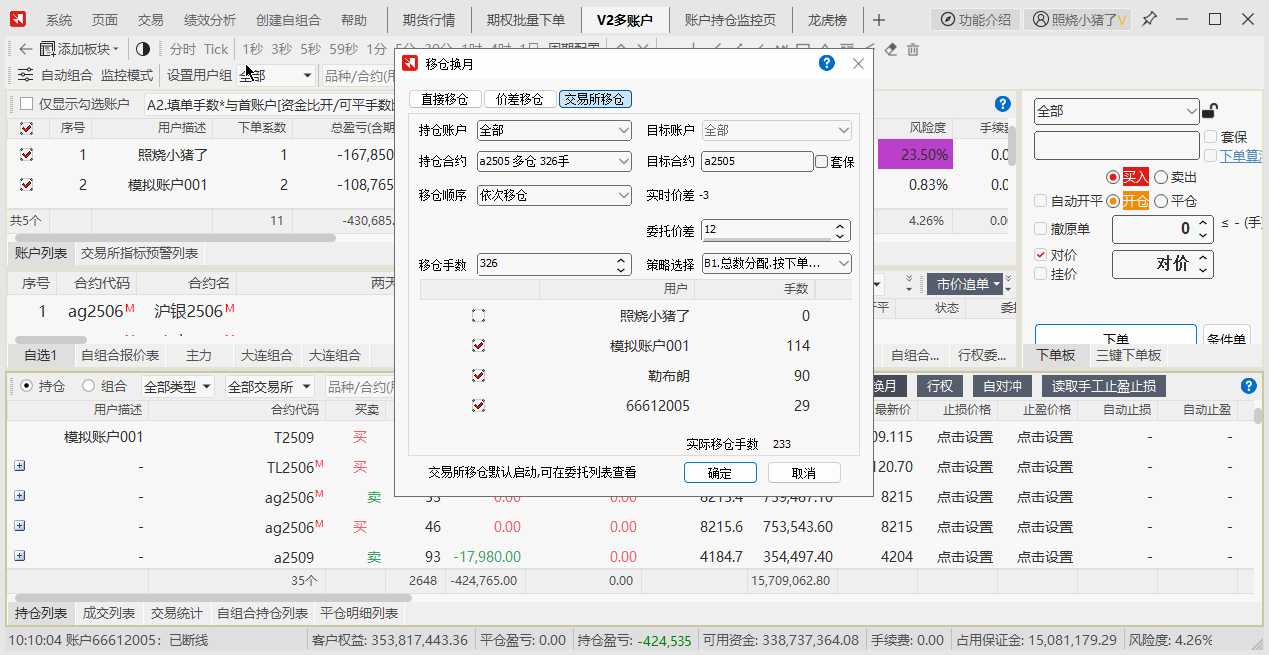The image size is (1269, 655).
Task: Open the 市价追单 dropdown
Action: [967, 284]
